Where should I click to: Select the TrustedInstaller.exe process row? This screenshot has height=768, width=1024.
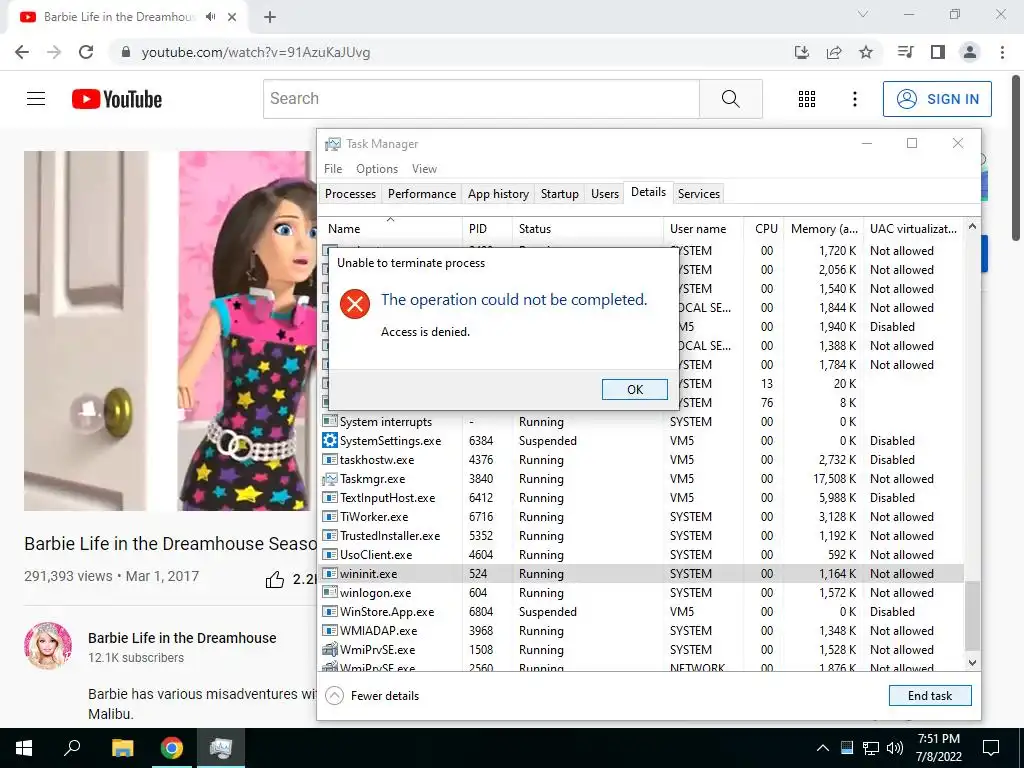tap(641, 536)
